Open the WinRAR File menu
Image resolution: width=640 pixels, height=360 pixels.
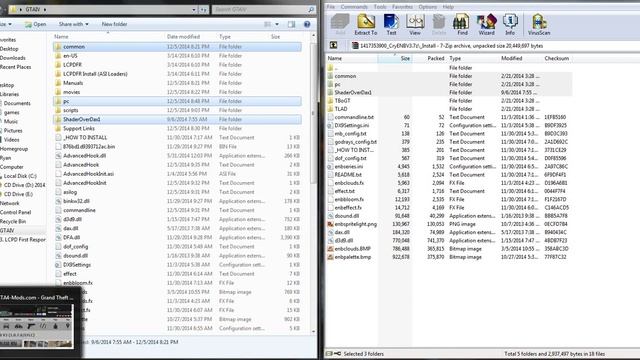pyautogui.click(x=331, y=7)
